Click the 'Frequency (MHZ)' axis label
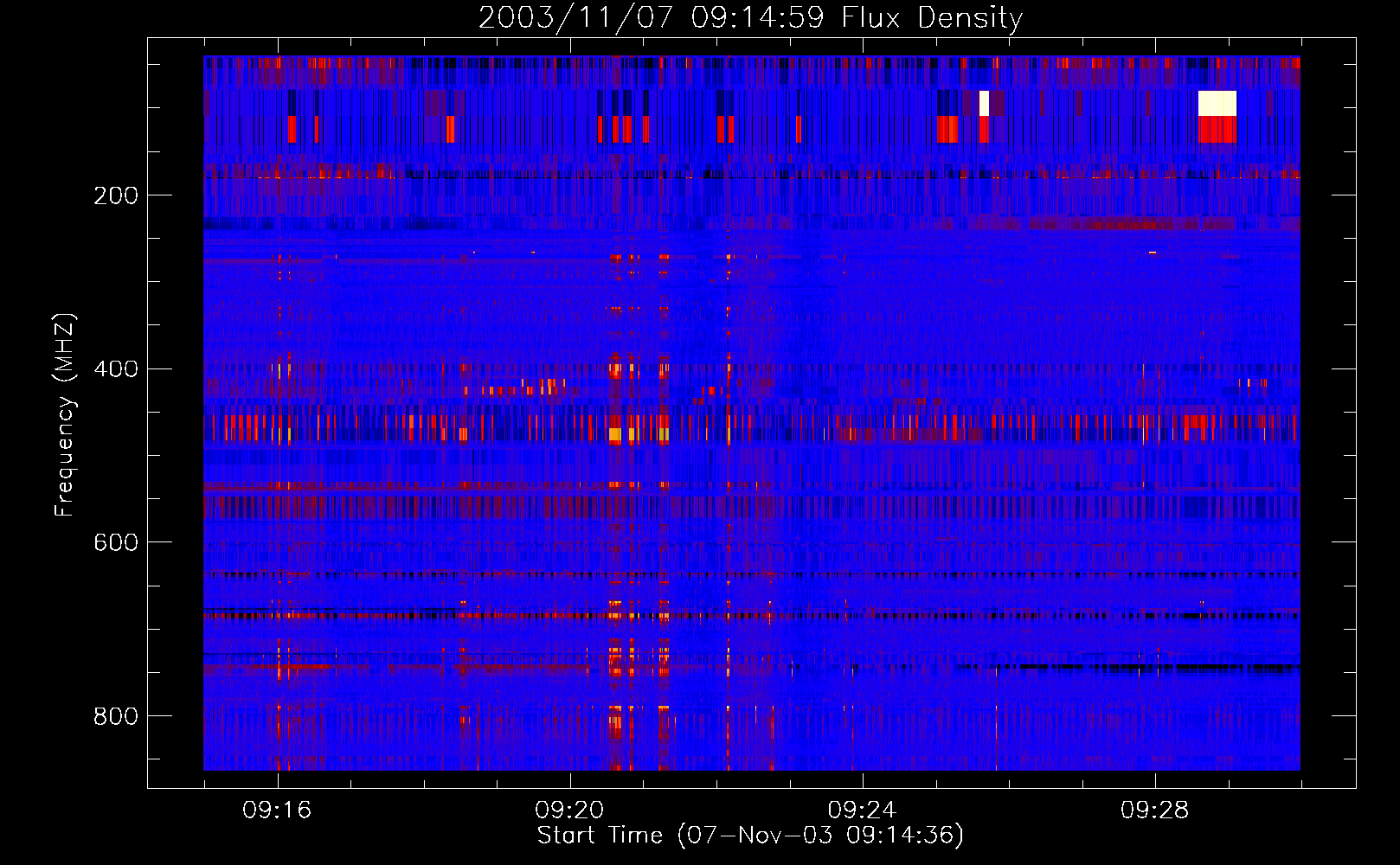The image size is (1400, 865). (x=65, y=415)
